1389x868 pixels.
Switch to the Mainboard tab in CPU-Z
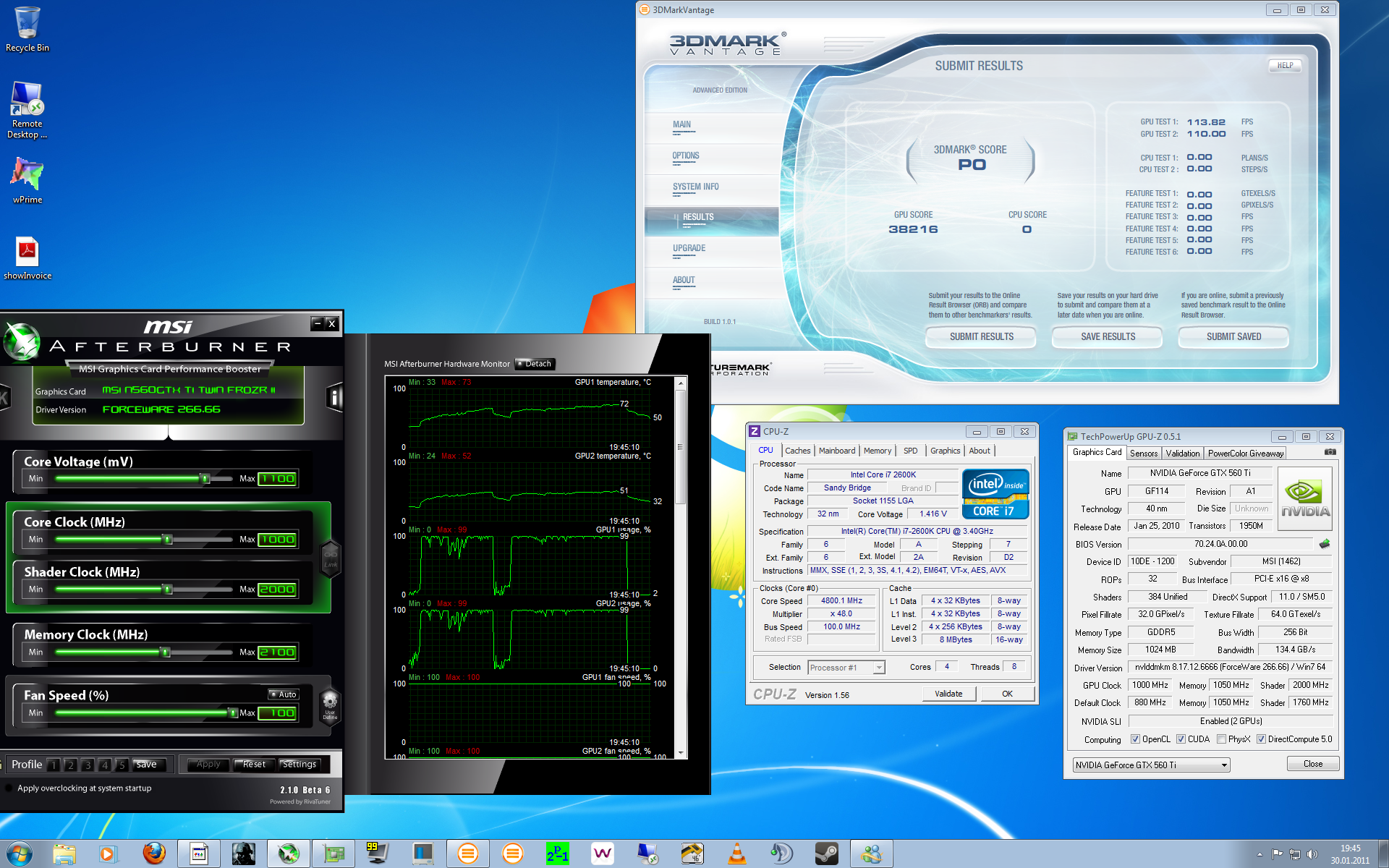pos(837,451)
